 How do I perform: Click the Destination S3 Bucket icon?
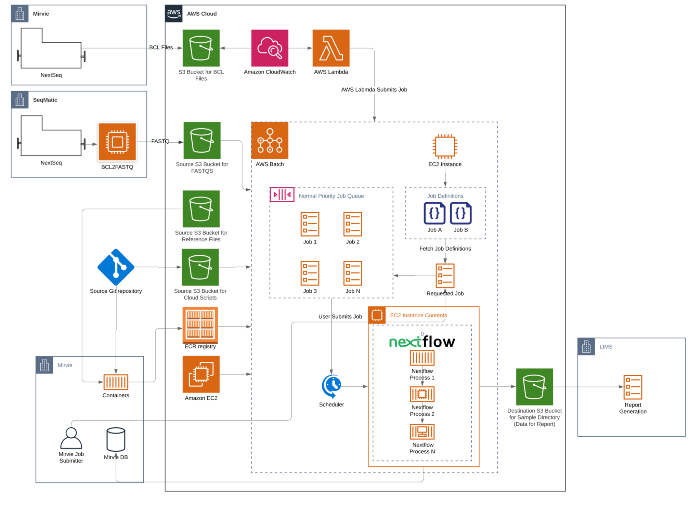[x=534, y=387]
